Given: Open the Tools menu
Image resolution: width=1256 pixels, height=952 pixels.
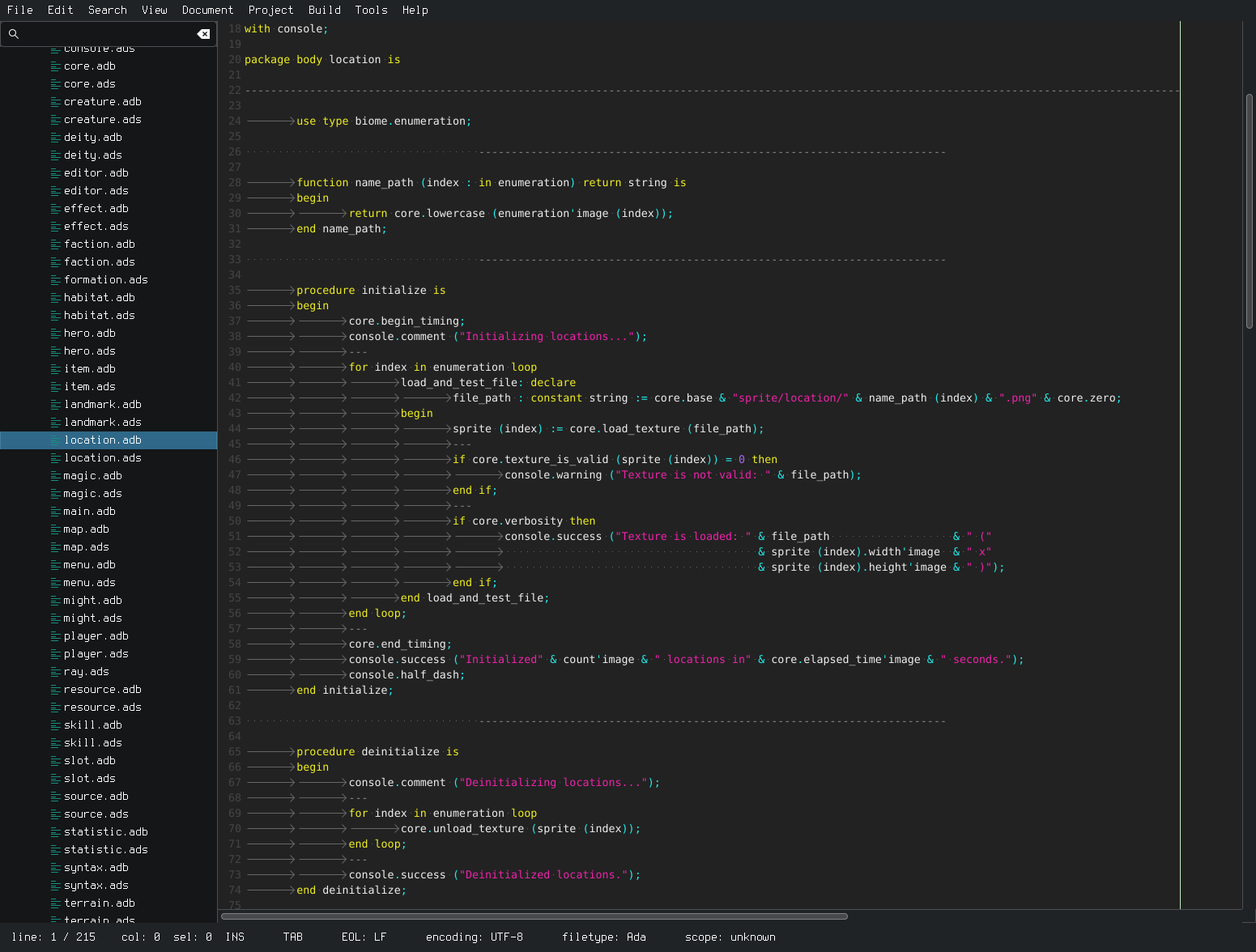Looking at the screenshot, I should 371,10.
